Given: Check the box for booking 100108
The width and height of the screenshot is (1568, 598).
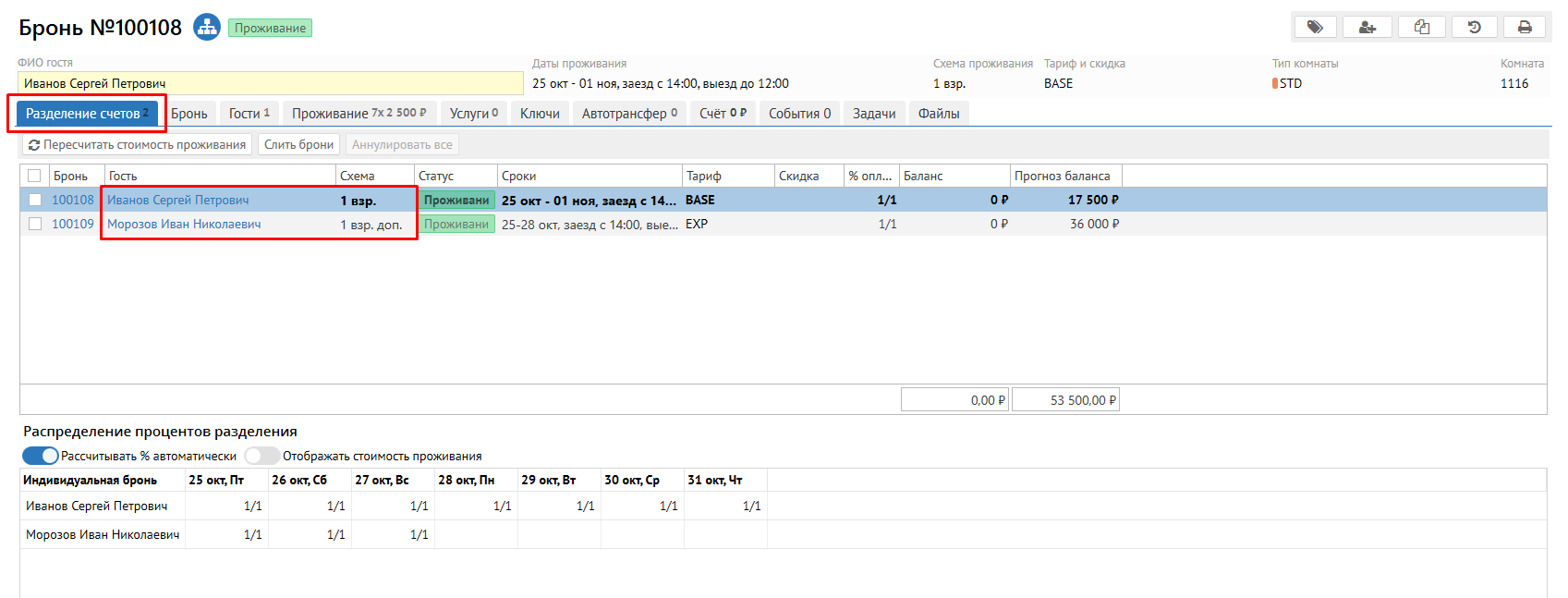Looking at the screenshot, I should (x=35, y=200).
